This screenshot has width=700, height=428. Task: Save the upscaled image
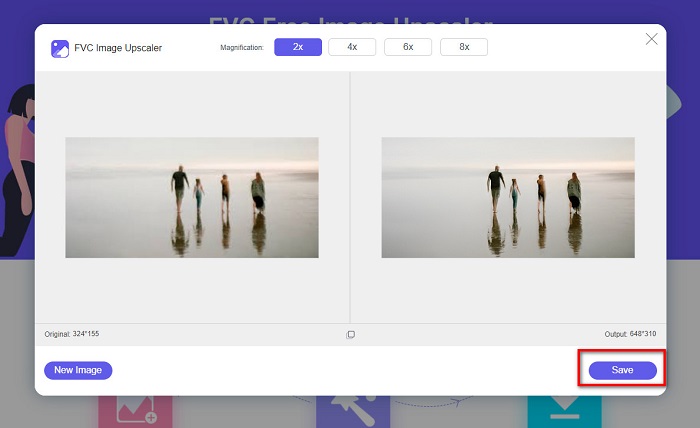(622, 370)
